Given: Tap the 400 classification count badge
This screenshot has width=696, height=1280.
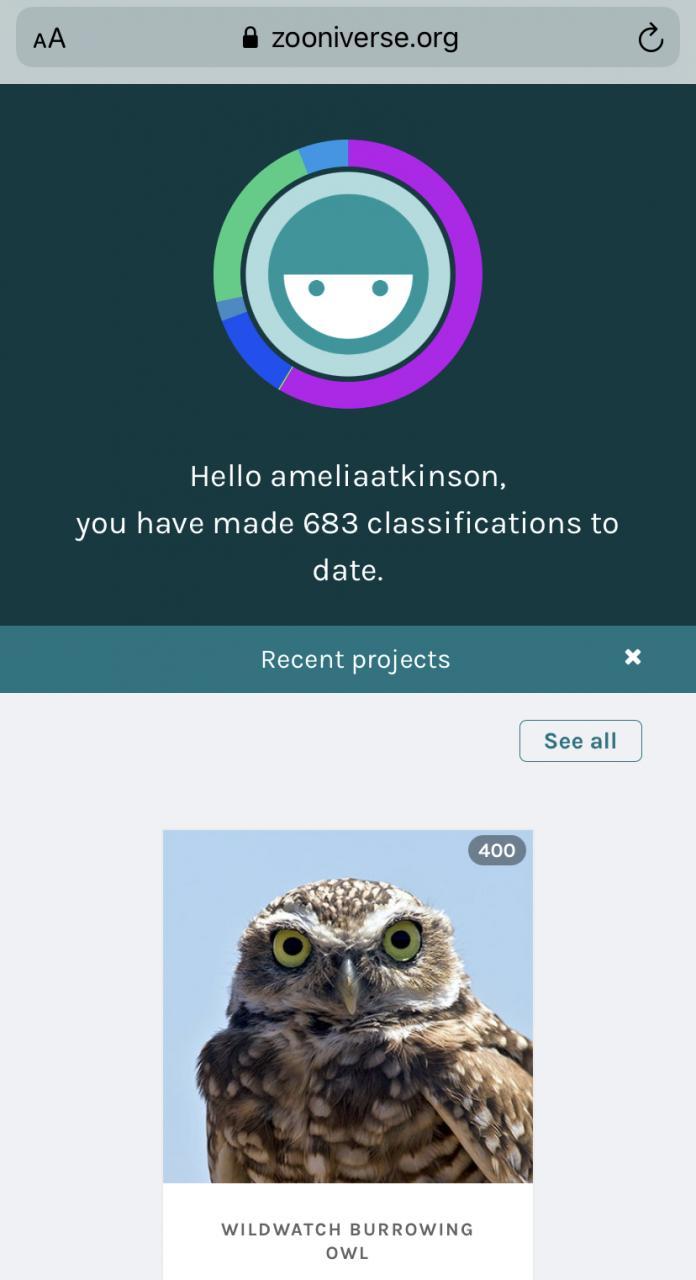Looking at the screenshot, I should pyautogui.click(x=496, y=851).
